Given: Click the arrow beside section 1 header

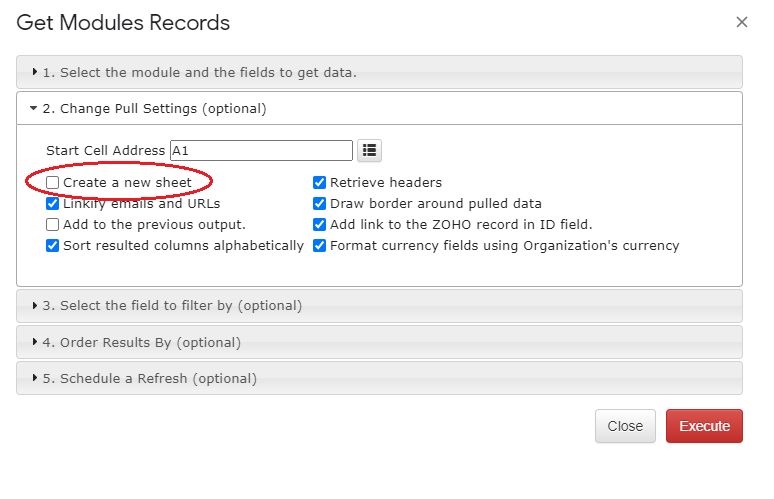Looking at the screenshot, I should tap(35, 72).
